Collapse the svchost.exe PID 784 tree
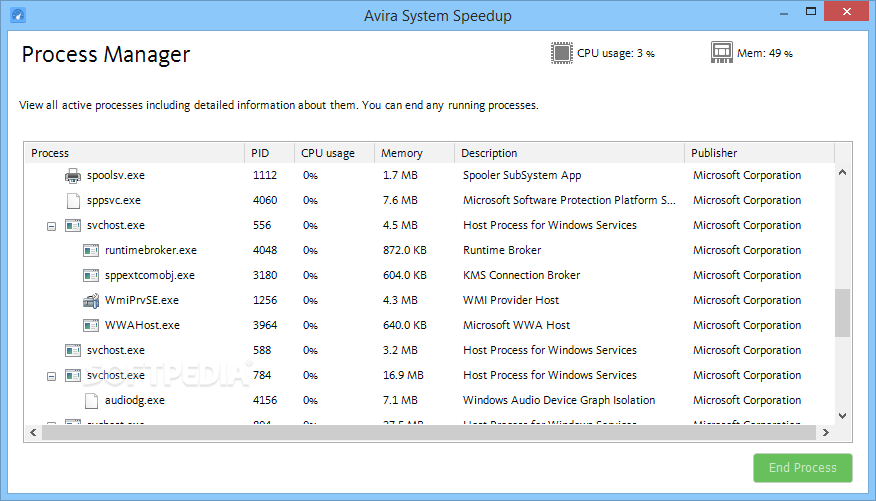This screenshot has width=876, height=501. coord(51,376)
